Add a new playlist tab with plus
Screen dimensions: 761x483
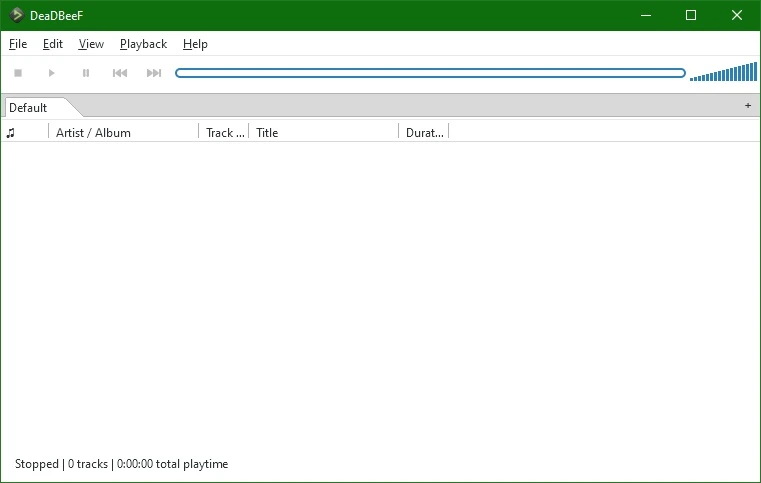(x=748, y=105)
